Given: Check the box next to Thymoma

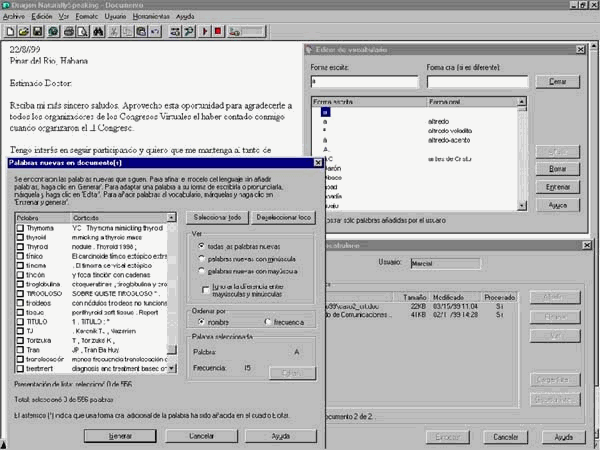Looking at the screenshot, I should [20, 228].
